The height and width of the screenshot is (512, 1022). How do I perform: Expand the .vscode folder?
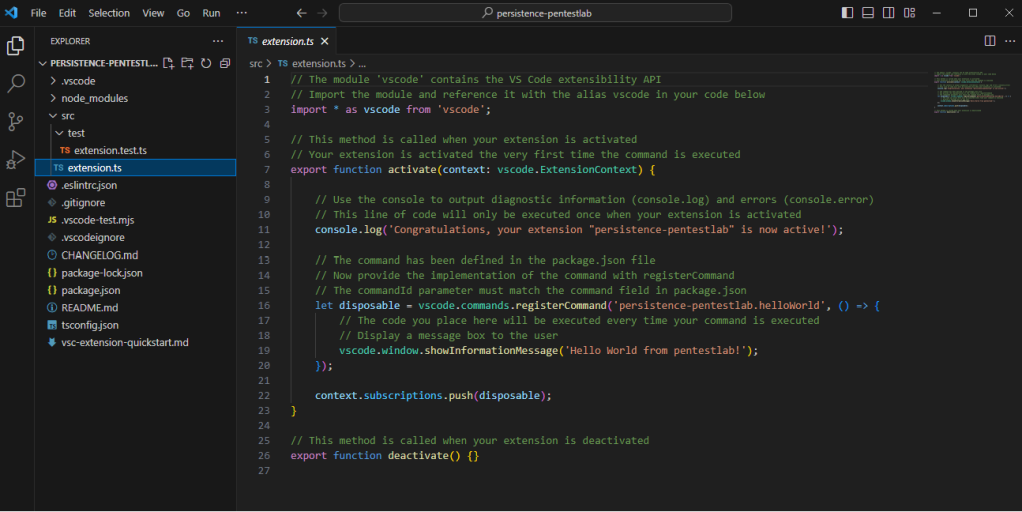point(78,81)
